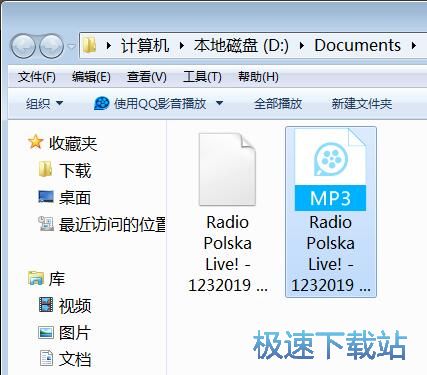
Task: Open 最近访问的位置 in favorites
Action: 112,225
